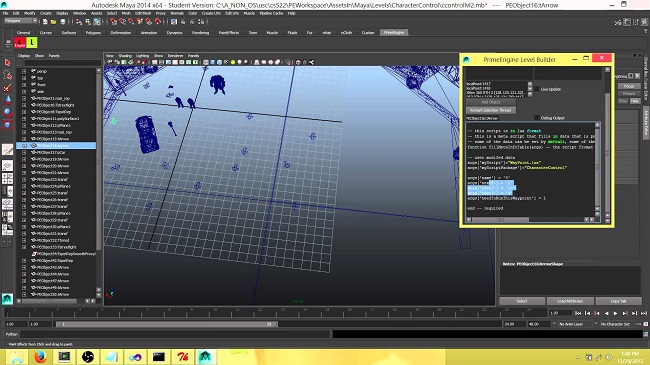Viewport: 650px width, 365px height.
Task: Click the red Export shelf icon
Action: [19, 43]
